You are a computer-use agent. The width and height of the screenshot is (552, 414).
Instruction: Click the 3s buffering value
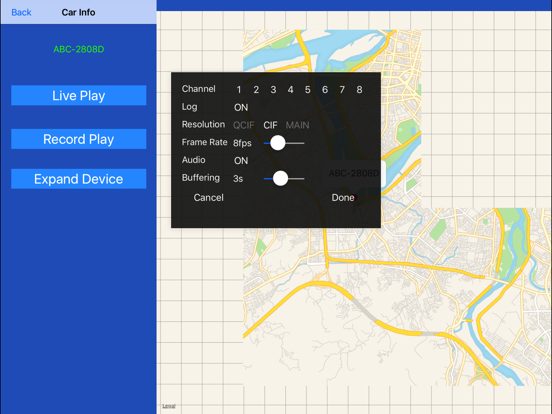pyautogui.click(x=238, y=178)
